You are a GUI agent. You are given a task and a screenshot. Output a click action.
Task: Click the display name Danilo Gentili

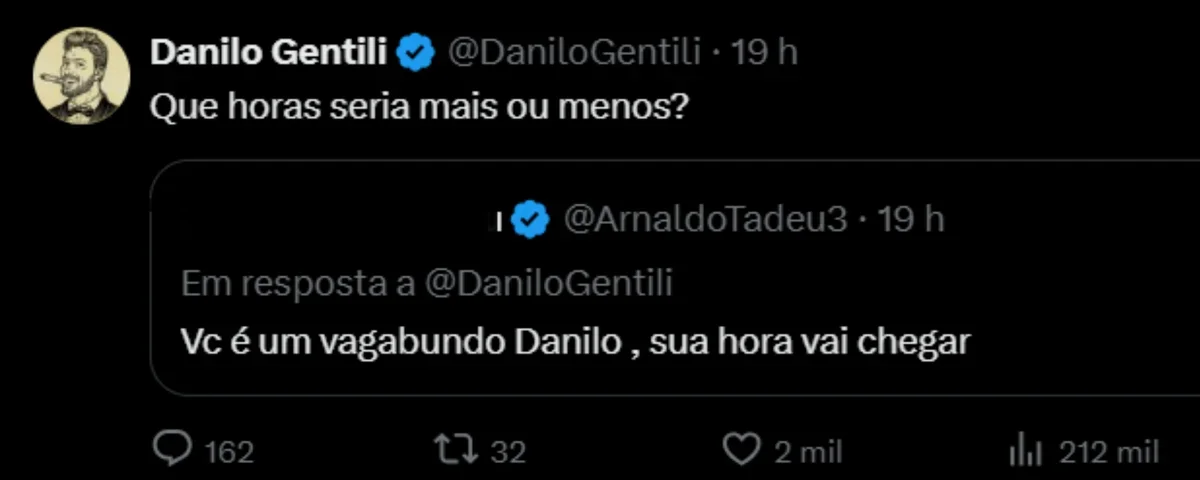[269, 53]
